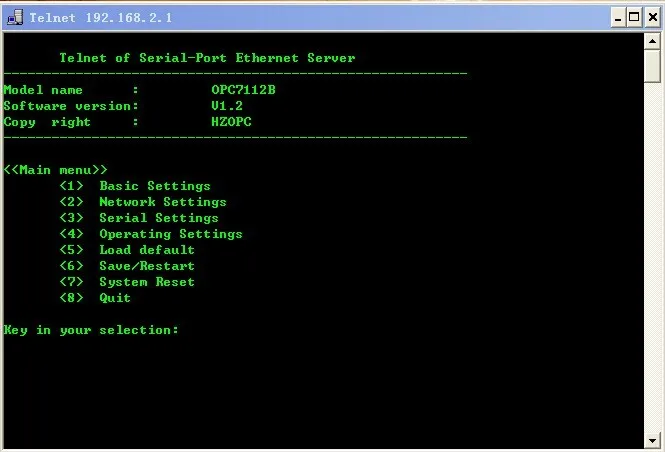Click the scrollbar down arrow
The width and height of the screenshot is (665, 452).
point(652,441)
